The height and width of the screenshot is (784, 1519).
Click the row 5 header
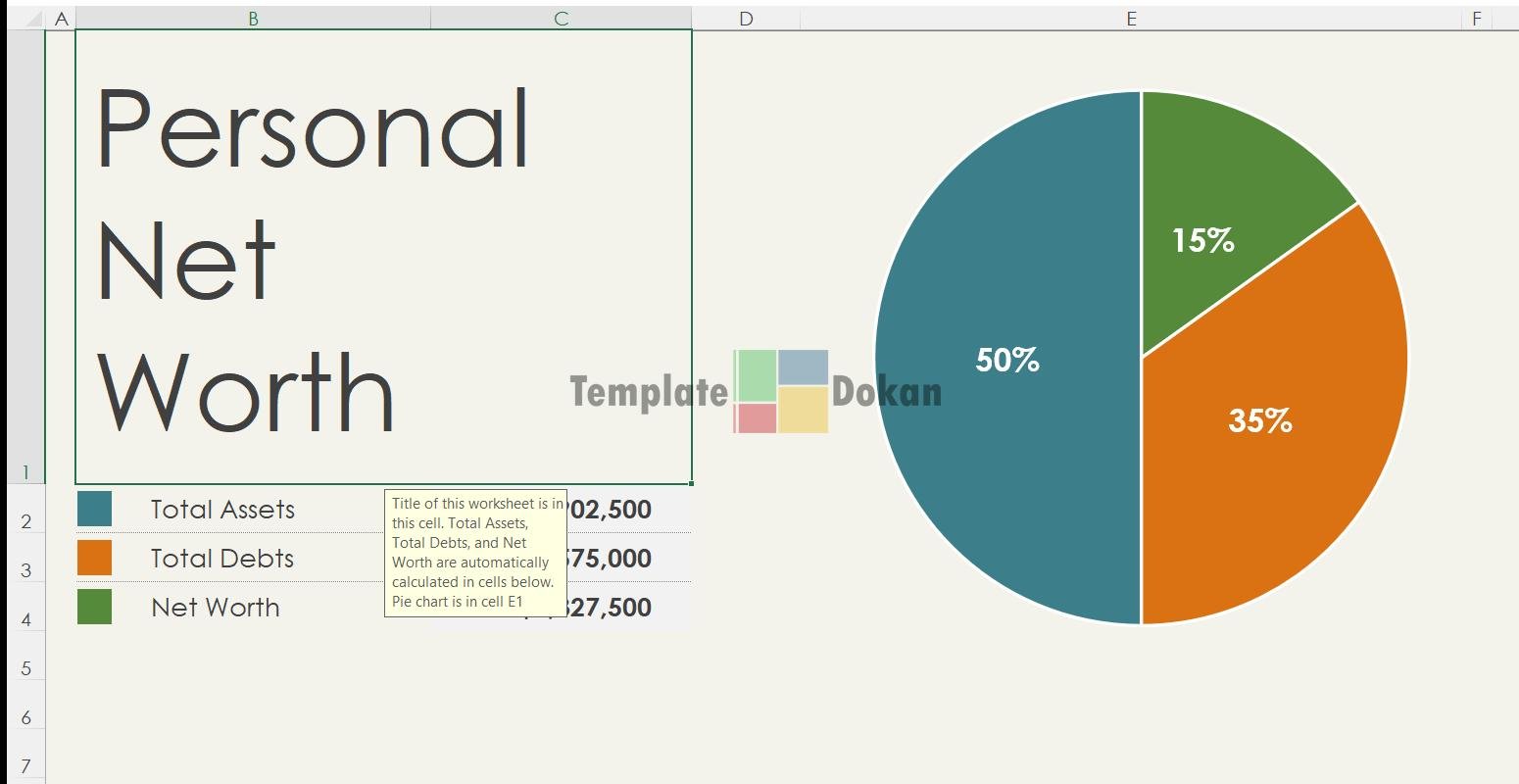25,668
